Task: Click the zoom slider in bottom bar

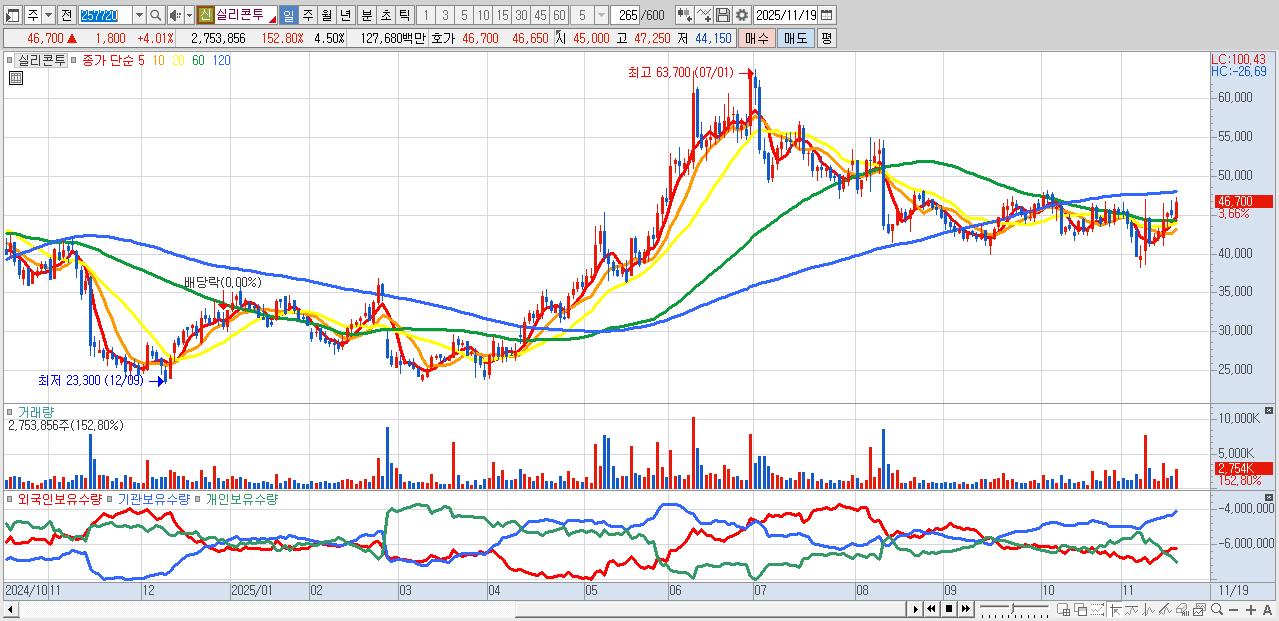Action: click(1015, 609)
